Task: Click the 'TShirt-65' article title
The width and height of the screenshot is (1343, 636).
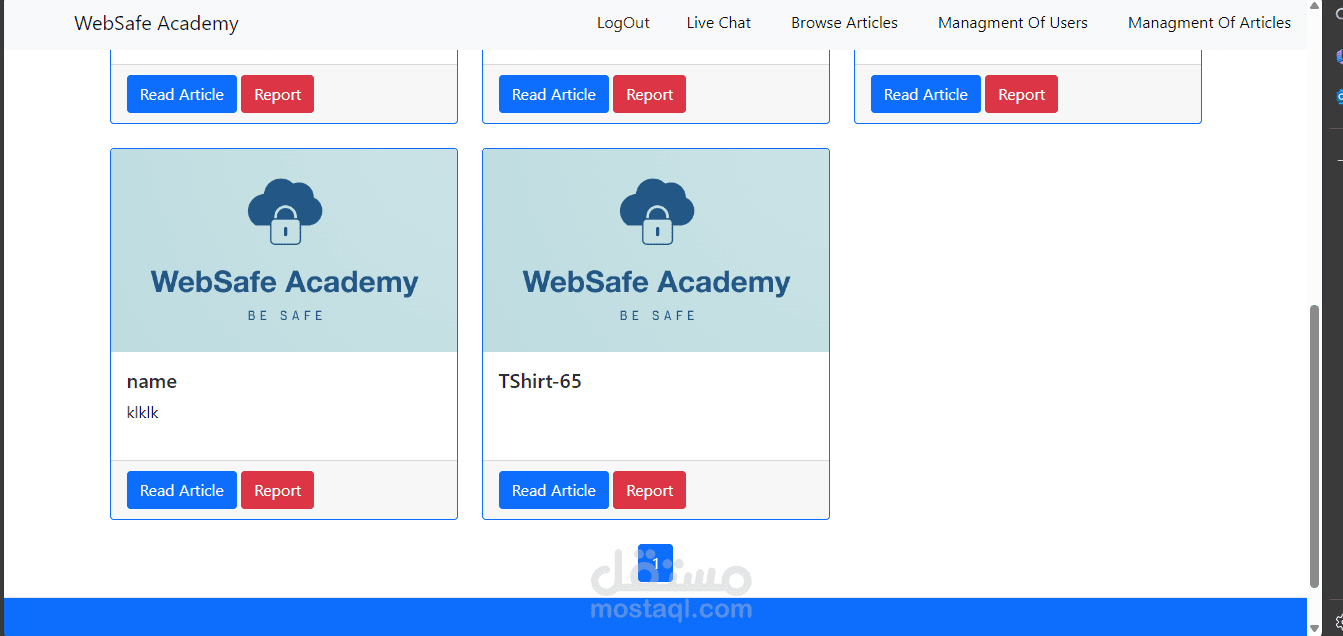Action: pos(540,381)
